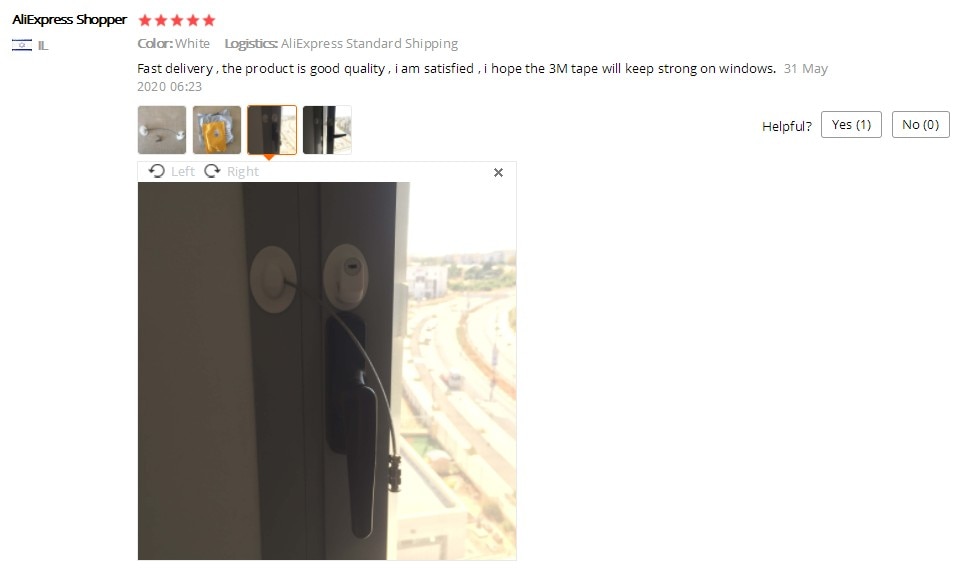Click the Color: White label
Image resolution: width=959 pixels, height=569 pixels.
click(x=174, y=43)
